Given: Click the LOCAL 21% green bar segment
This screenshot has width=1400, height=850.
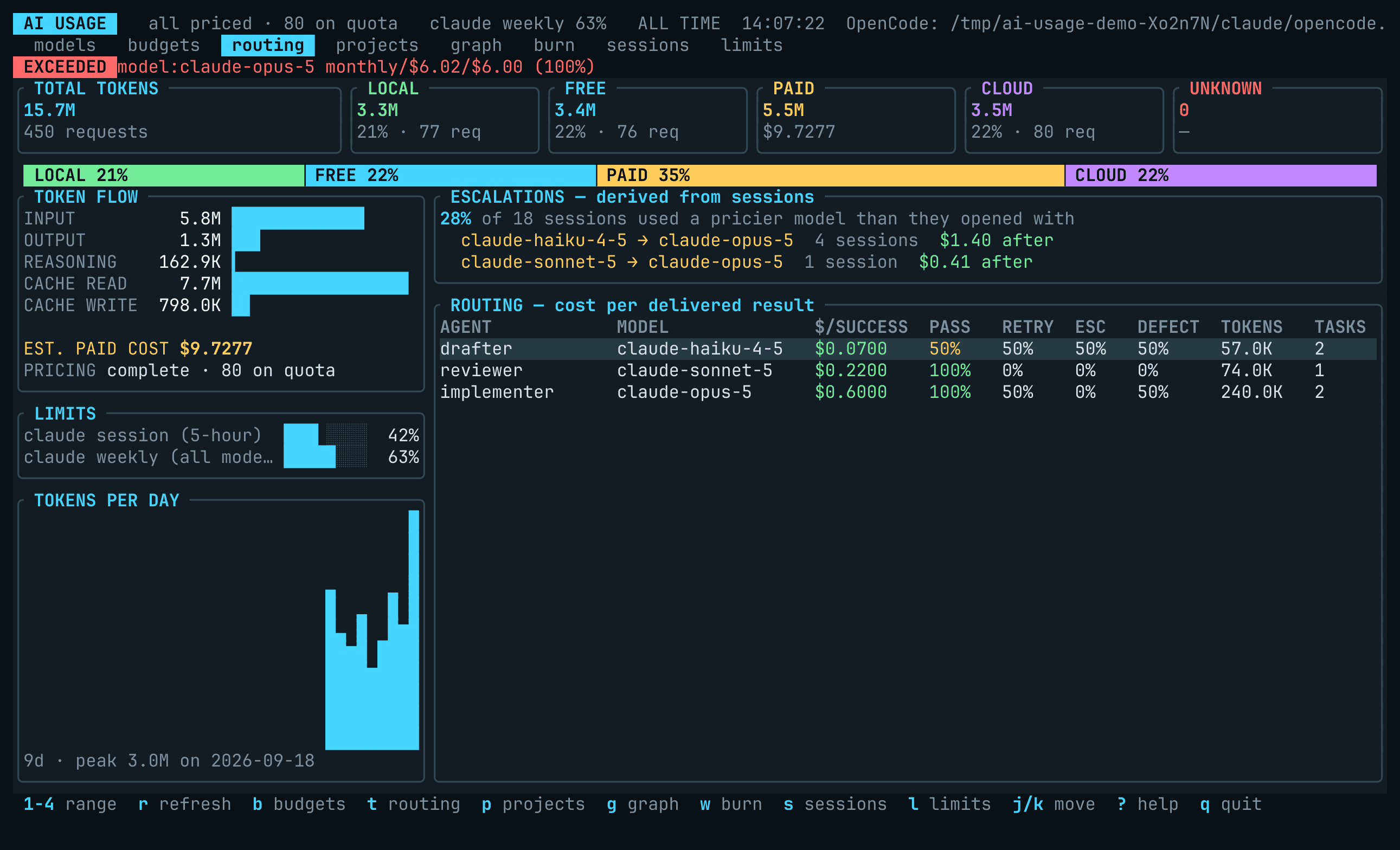Looking at the screenshot, I should 164,176.
